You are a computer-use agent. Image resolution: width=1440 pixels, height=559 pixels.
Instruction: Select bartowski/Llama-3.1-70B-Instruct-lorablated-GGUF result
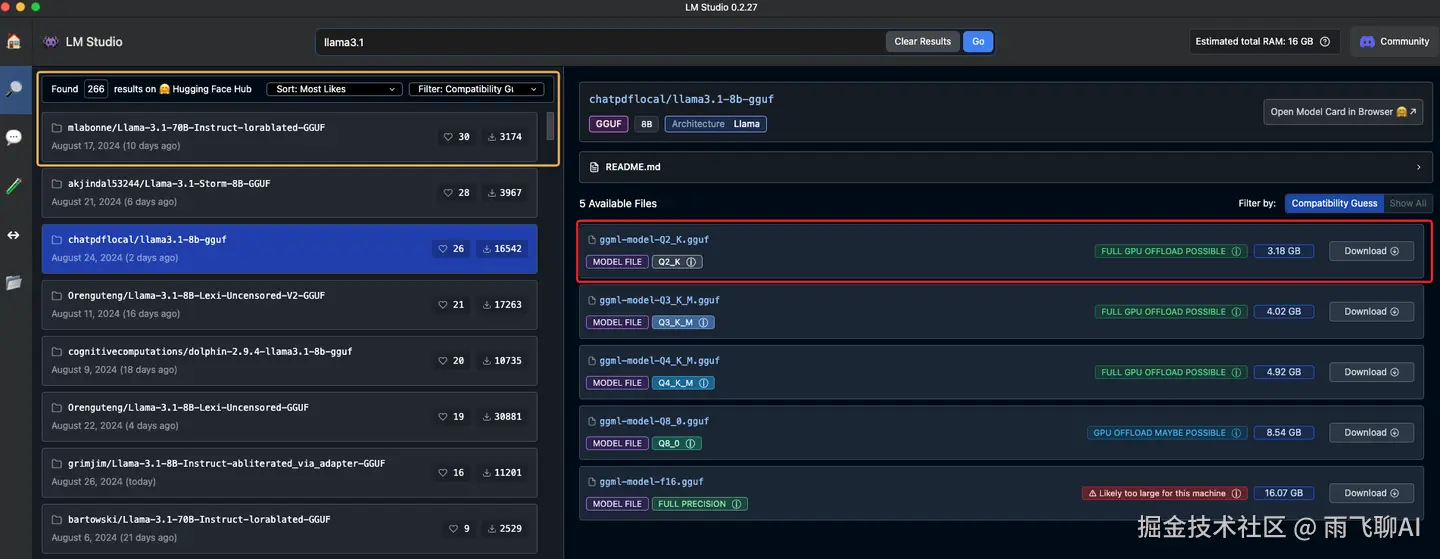point(289,529)
